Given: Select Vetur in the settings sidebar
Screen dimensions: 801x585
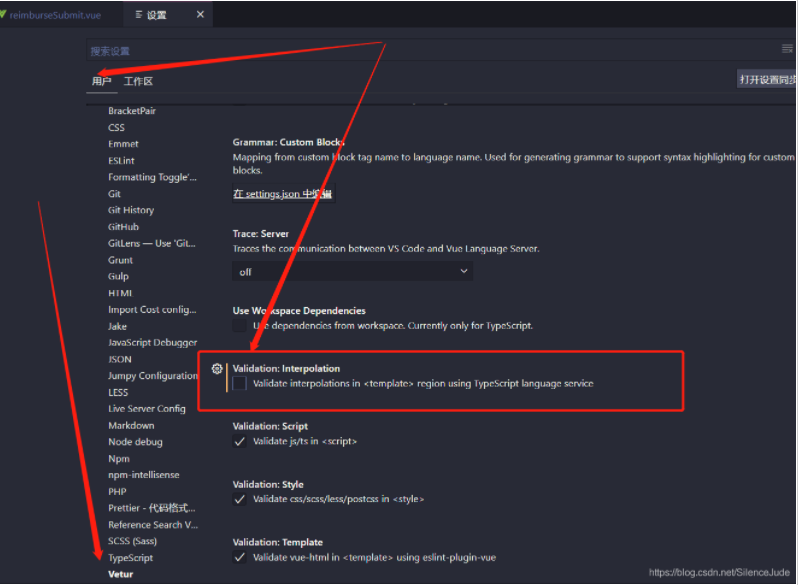Looking at the screenshot, I should pyautogui.click(x=120, y=573).
